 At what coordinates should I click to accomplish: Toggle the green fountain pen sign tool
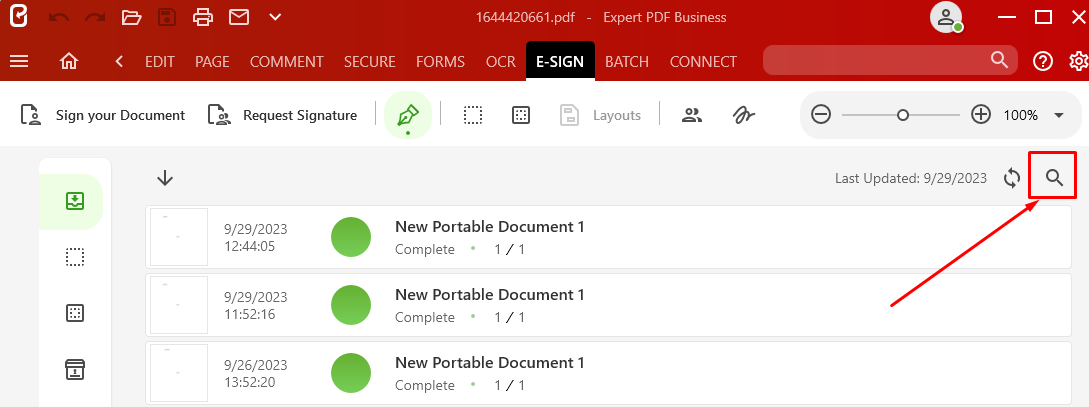(408, 115)
